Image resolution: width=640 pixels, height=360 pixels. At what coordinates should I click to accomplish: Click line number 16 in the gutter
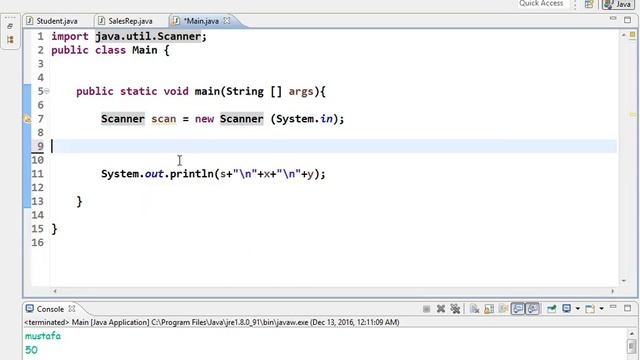click(38, 242)
